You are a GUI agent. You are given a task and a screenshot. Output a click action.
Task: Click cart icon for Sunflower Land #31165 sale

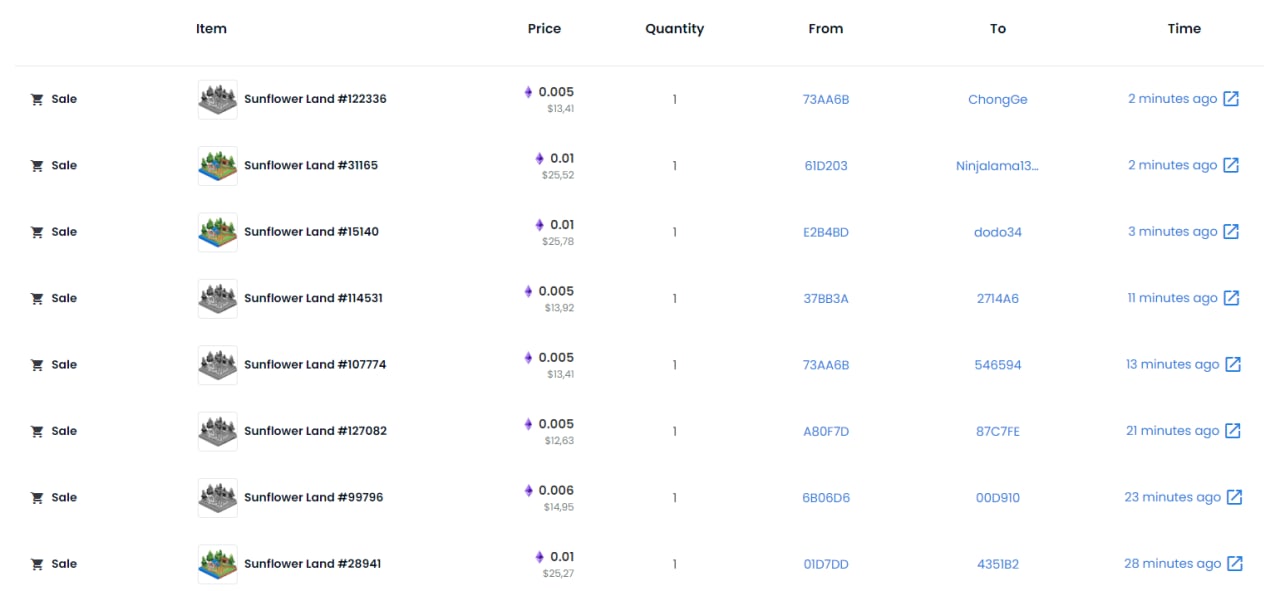coord(37,166)
